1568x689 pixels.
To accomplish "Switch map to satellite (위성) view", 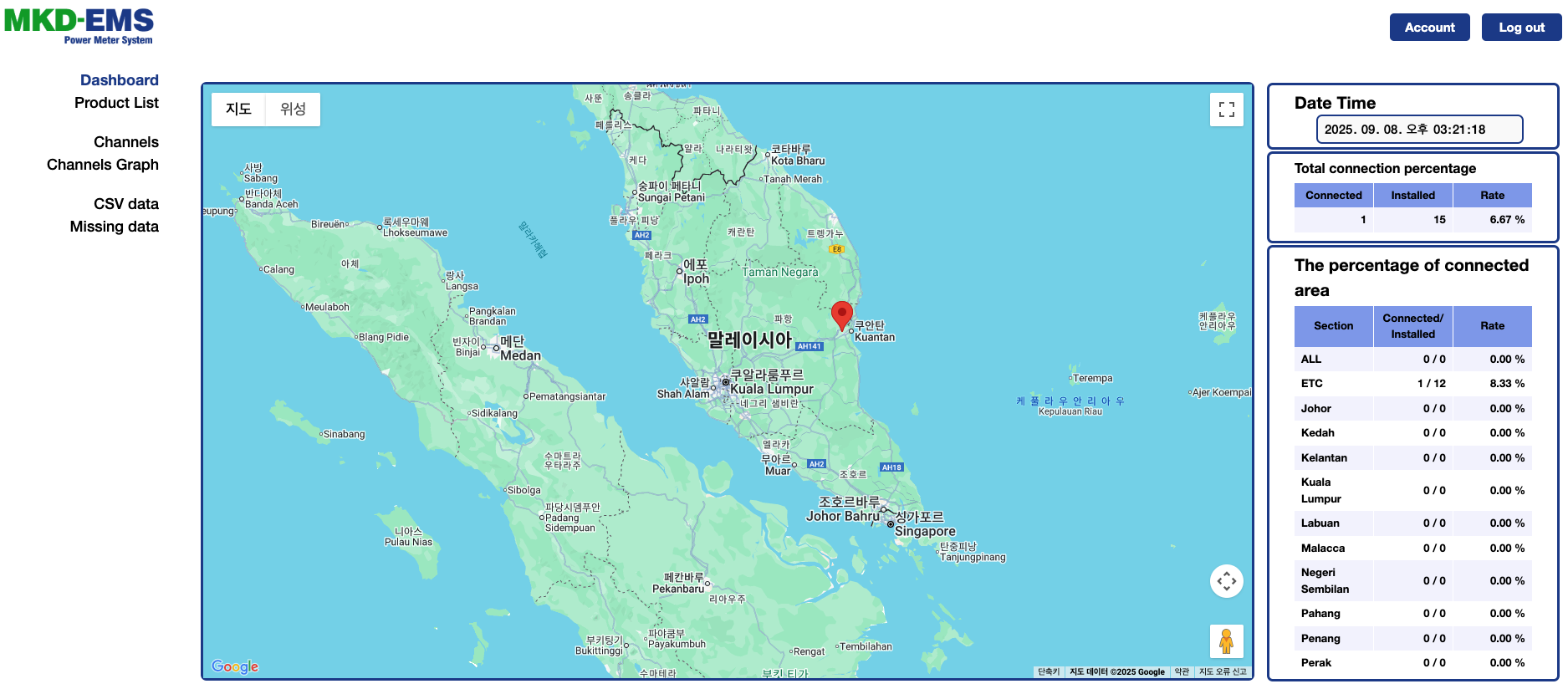I will click(293, 110).
